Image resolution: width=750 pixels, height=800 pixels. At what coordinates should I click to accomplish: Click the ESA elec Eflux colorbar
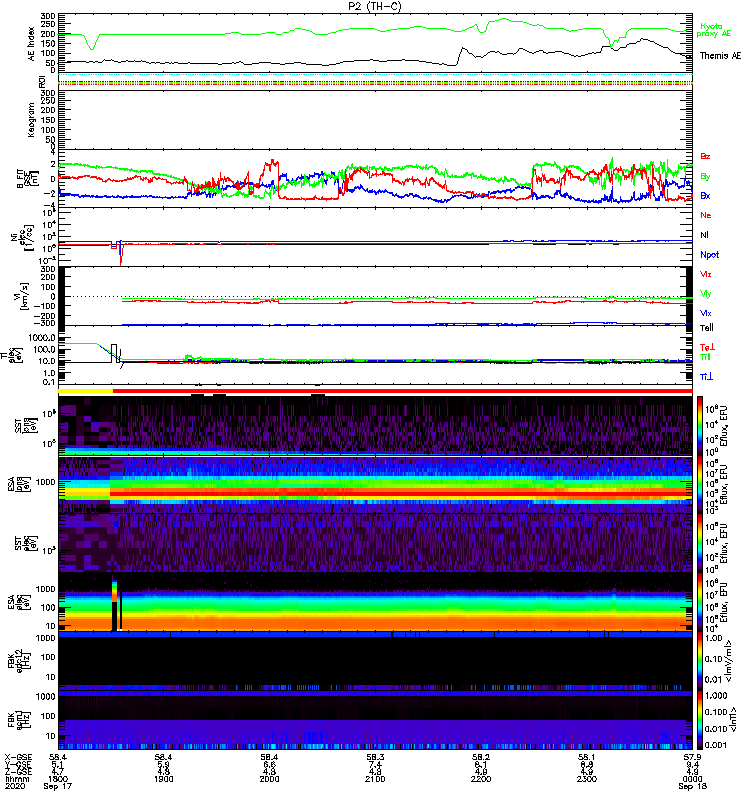tap(700, 602)
